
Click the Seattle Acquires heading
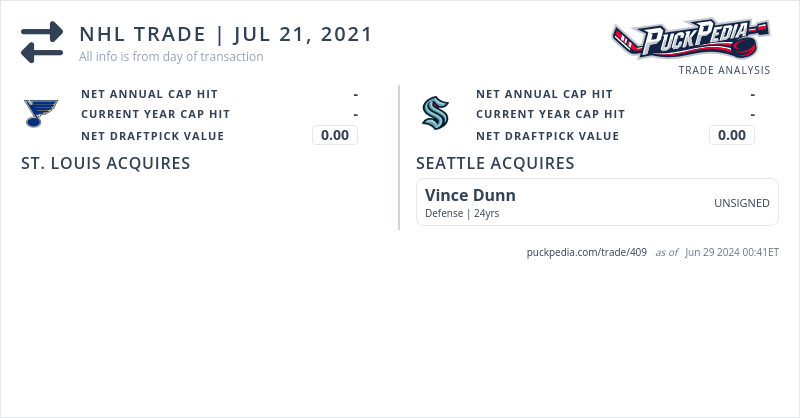tap(495, 163)
